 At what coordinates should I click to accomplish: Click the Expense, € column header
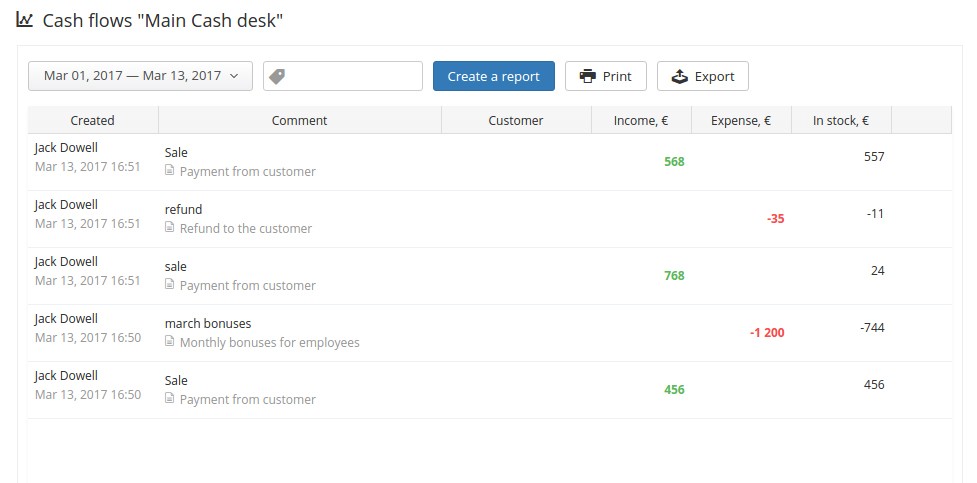coord(741,120)
